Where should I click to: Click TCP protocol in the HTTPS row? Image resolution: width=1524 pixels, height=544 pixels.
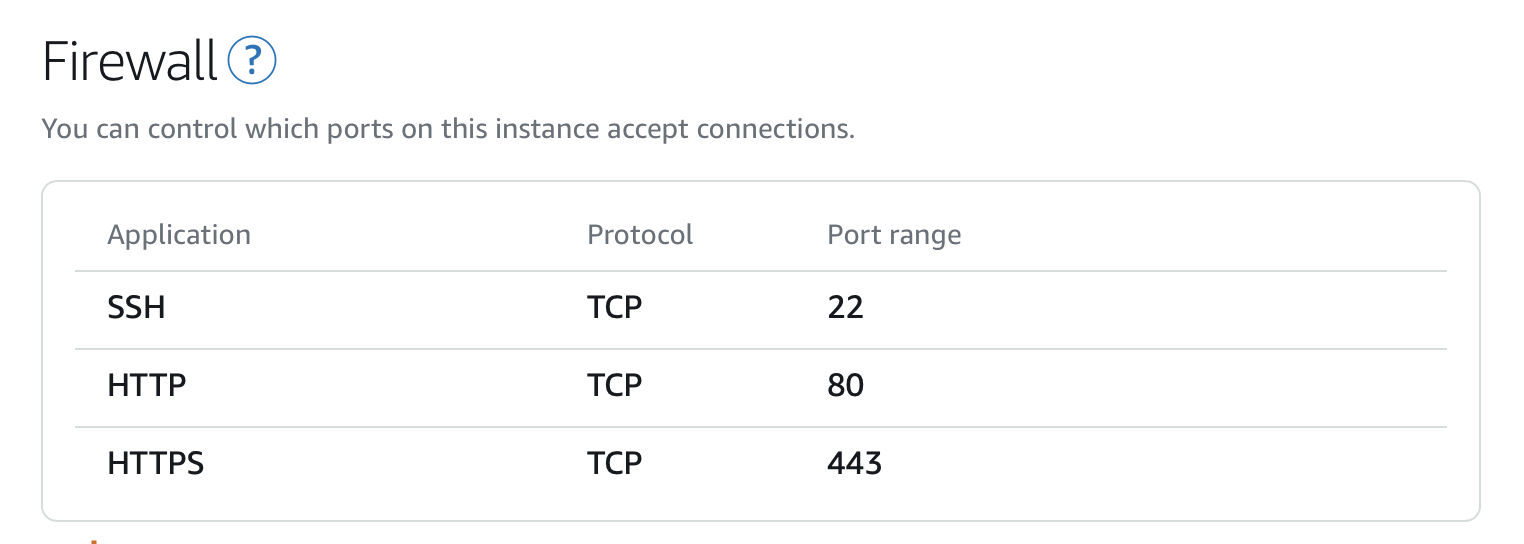pos(614,463)
